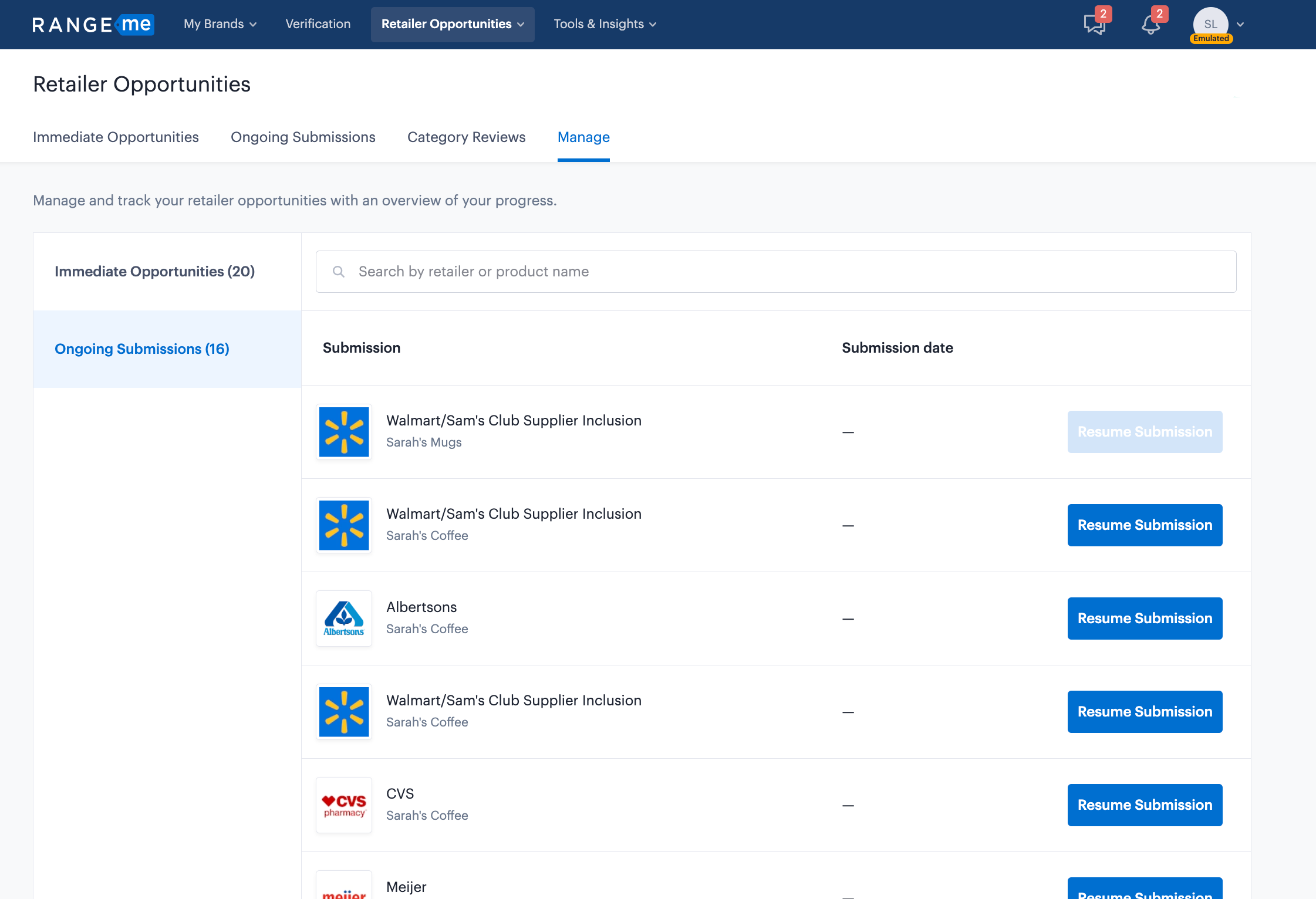Resume Submission for Walmart Sarah's Mugs
Screen dimensions: 1316x899
pos(1145,432)
